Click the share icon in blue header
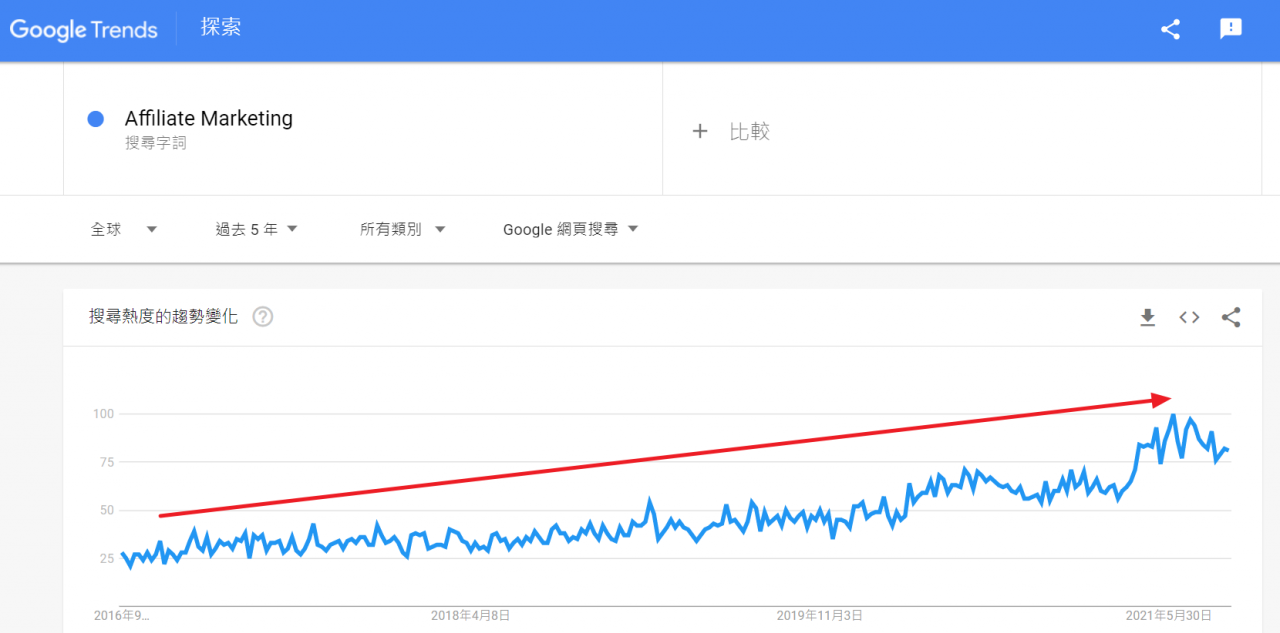 pyautogui.click(x=1171, y=29)
